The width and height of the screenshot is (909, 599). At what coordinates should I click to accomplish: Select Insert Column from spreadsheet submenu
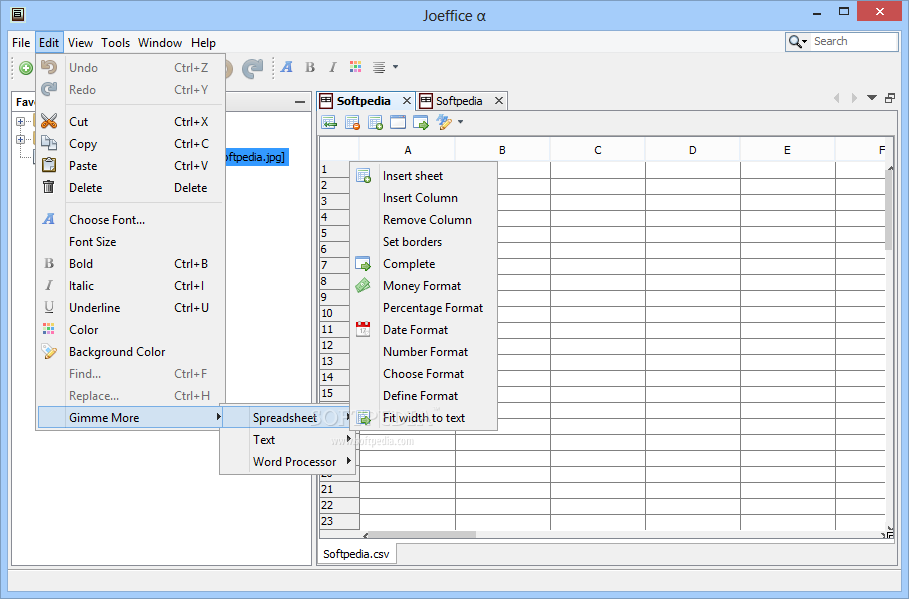pos(424,198)
